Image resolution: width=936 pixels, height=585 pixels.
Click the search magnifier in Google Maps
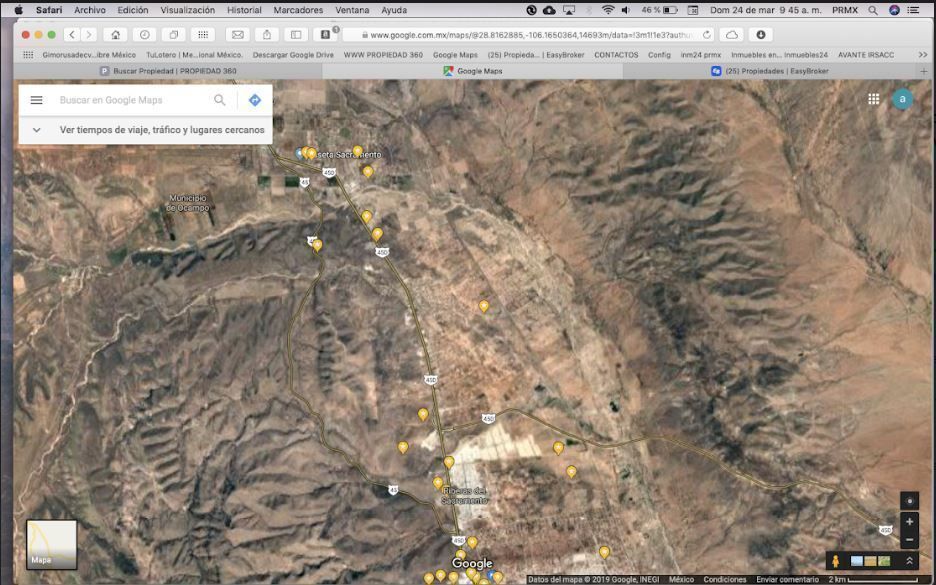[220, 100]
